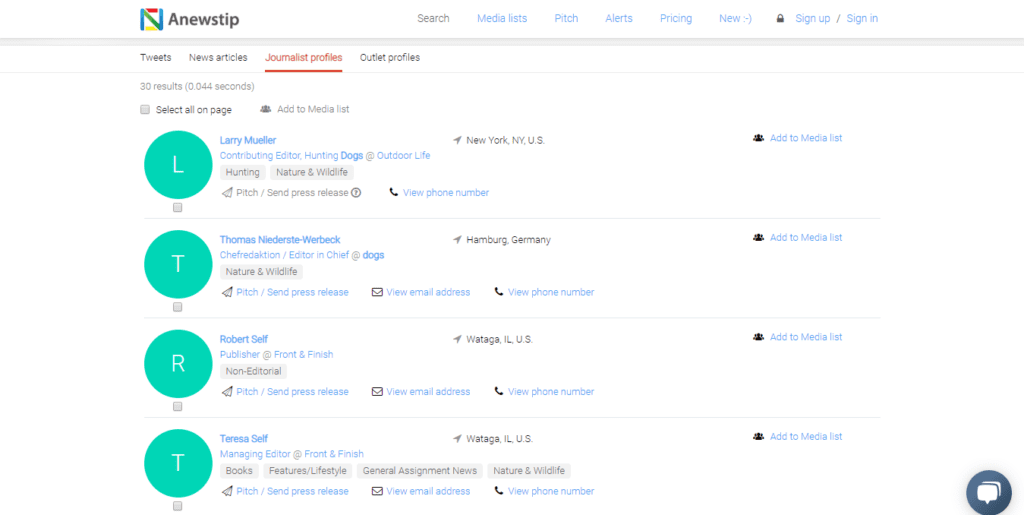Click the New :-) navigation link
The image size is (1024, 515).
[735, 18]
